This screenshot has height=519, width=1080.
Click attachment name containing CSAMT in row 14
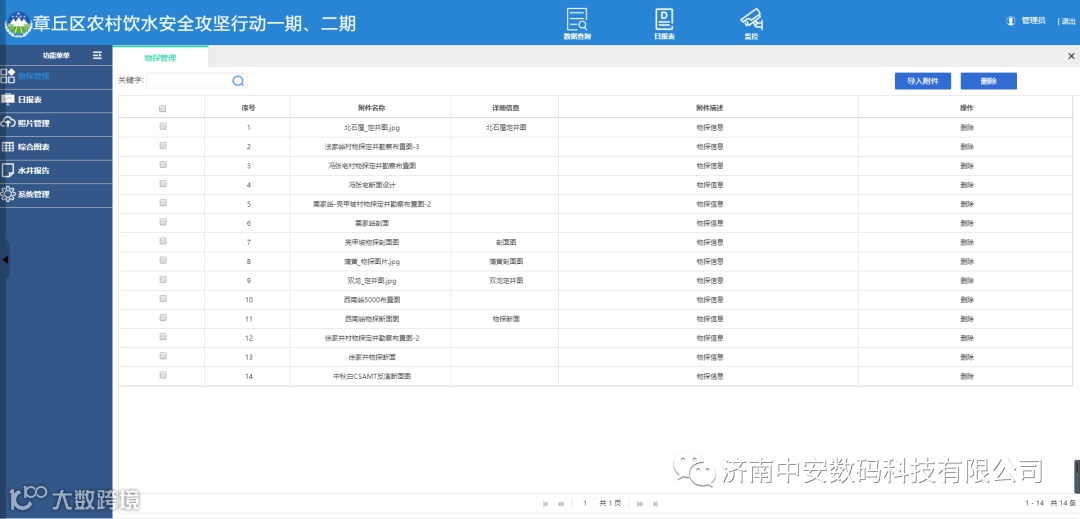[372, 377]
